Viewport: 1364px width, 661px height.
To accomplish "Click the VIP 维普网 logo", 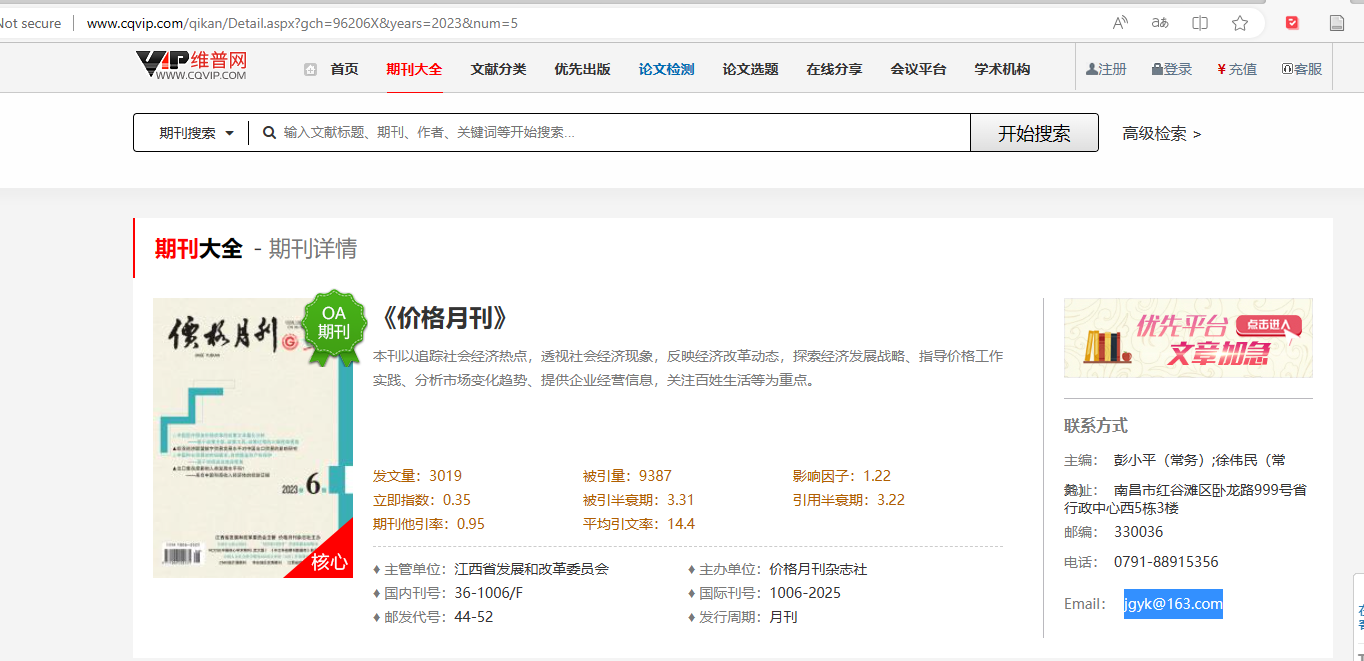I will tap(191, 66).
